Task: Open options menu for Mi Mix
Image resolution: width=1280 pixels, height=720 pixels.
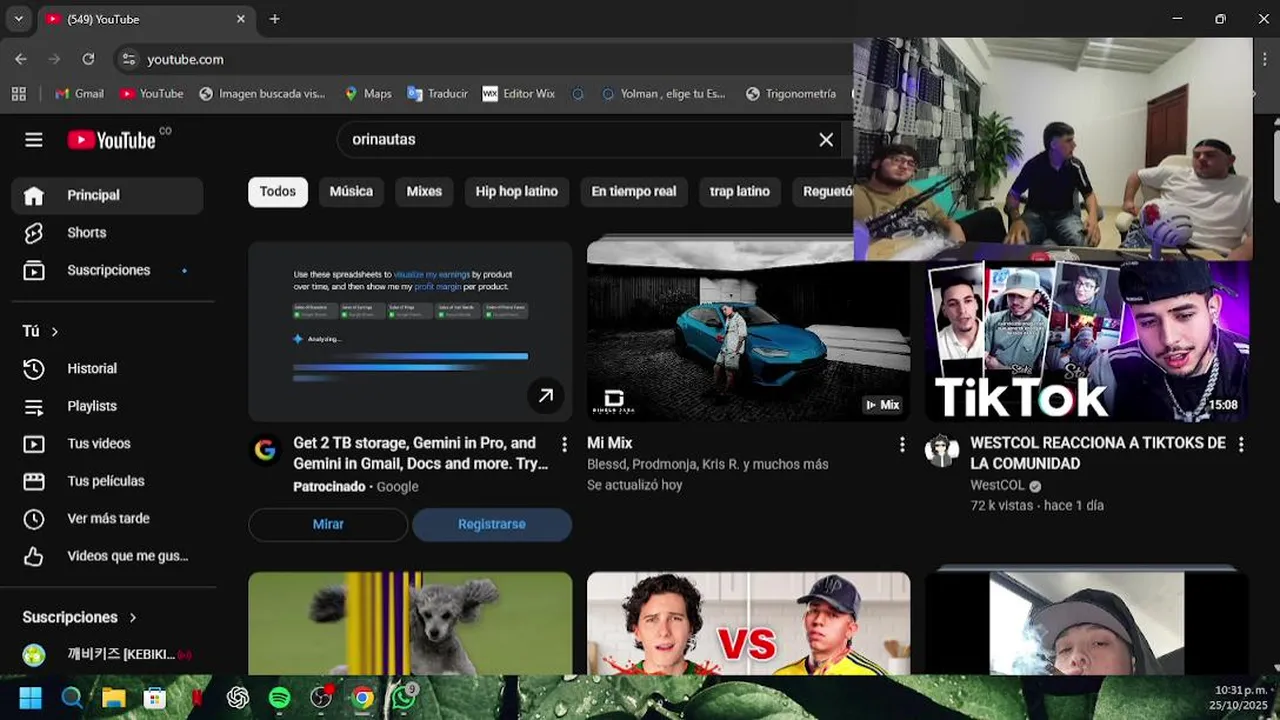Action: [902, 444]
